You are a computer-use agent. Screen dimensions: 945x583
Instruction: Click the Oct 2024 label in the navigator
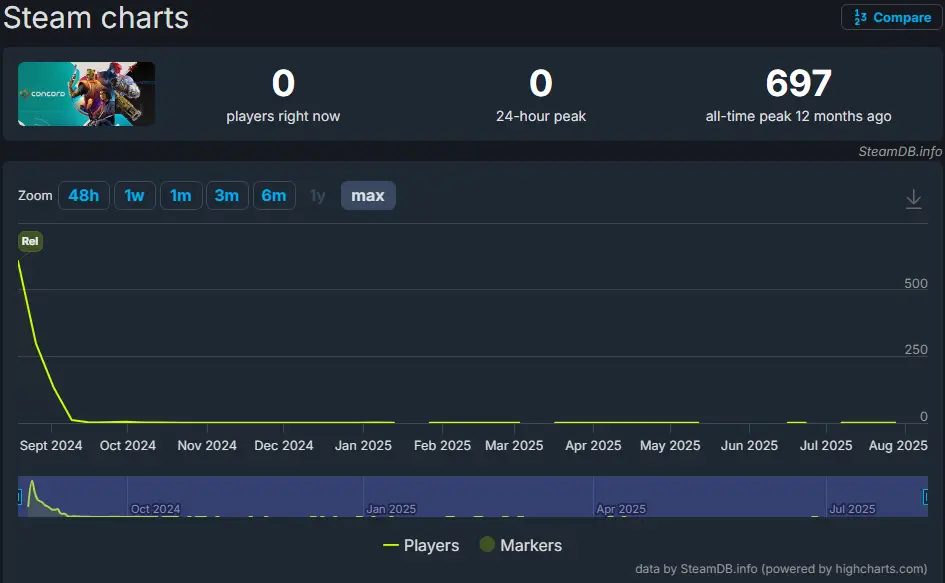(x=155, y=509)
